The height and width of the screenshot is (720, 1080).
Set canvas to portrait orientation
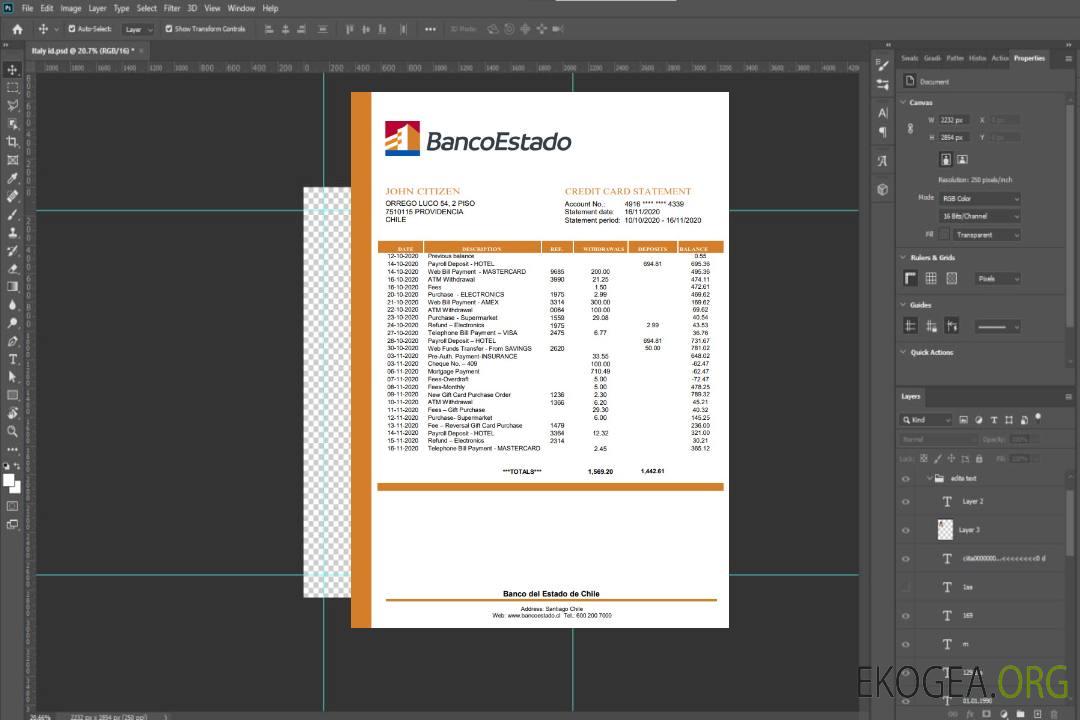(946, 159)
